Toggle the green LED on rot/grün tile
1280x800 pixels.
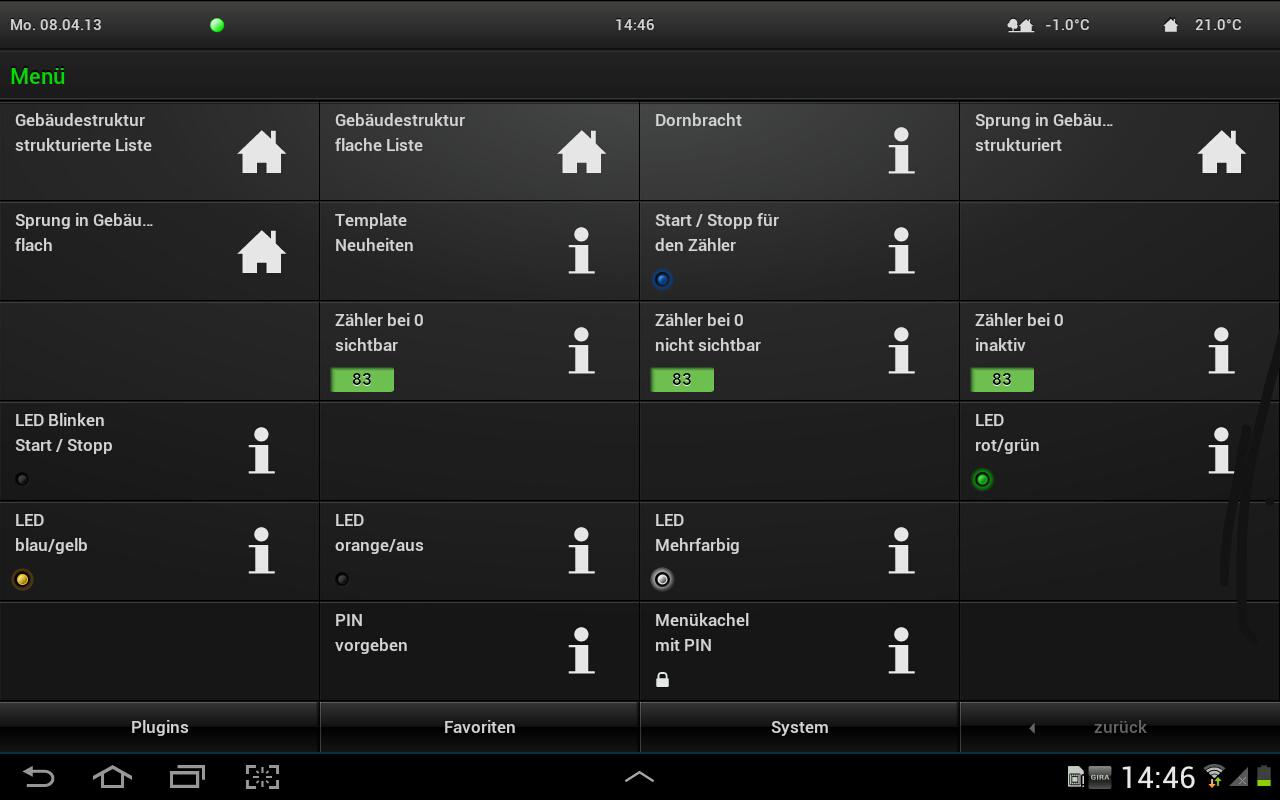tap(982, 479)
